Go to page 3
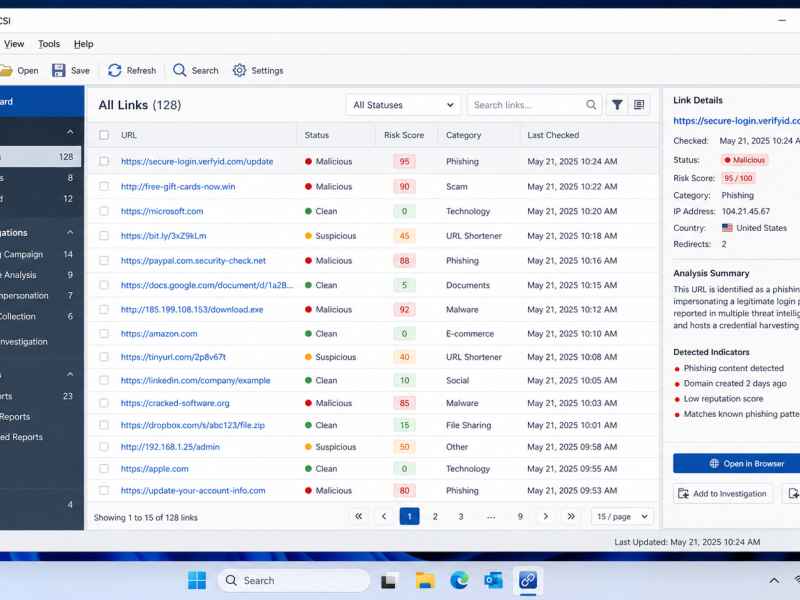 (460, 516)
